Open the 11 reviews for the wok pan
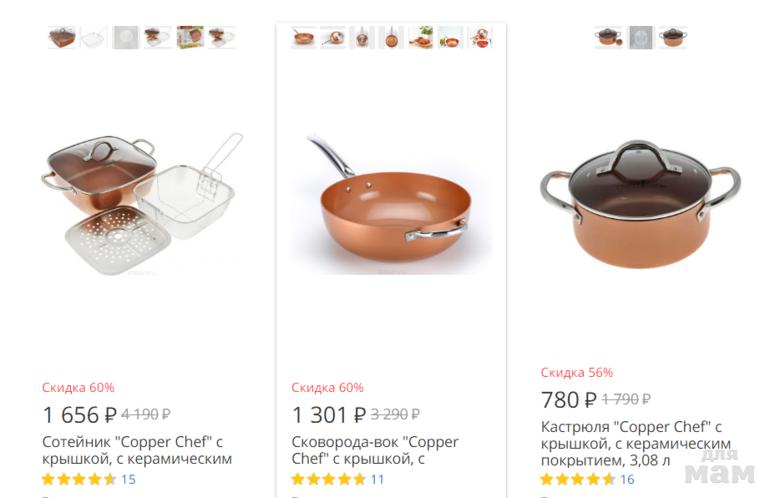Screen dimensions: 770x498 click(377, 480)
